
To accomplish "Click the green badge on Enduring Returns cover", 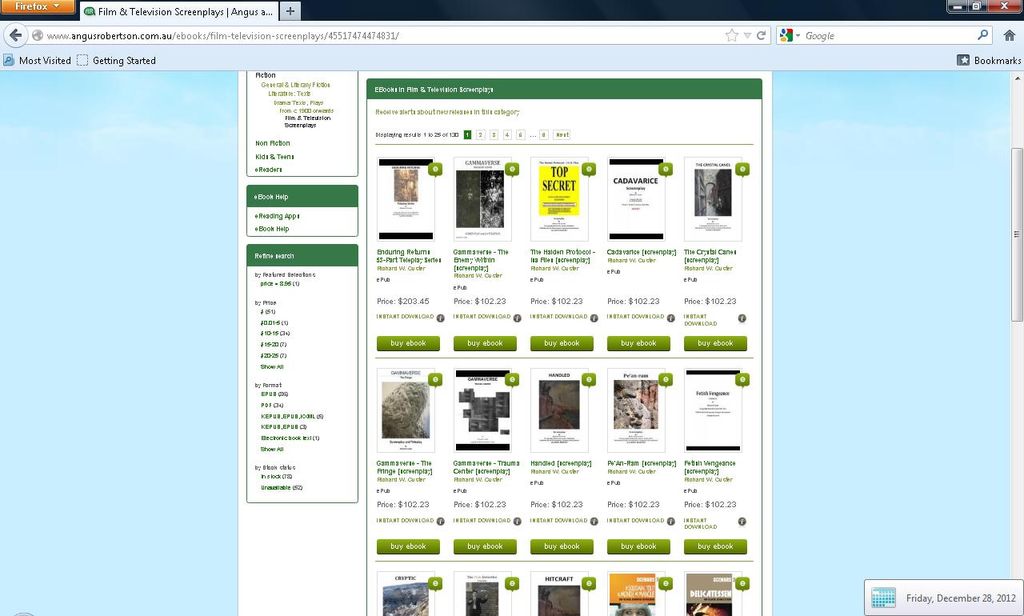I will click(x=435, y=169).
